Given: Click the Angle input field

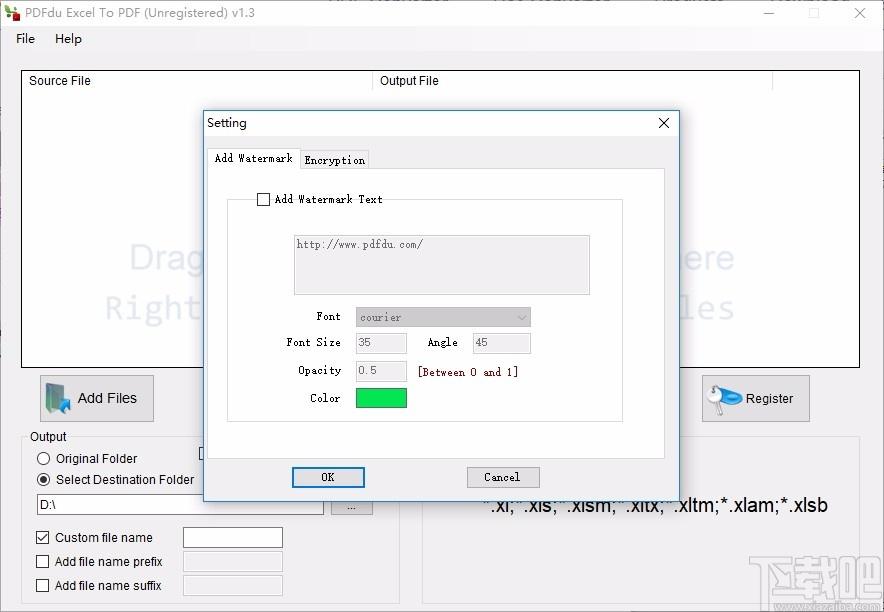Looking at the screenshot, I should click(502, 343).
